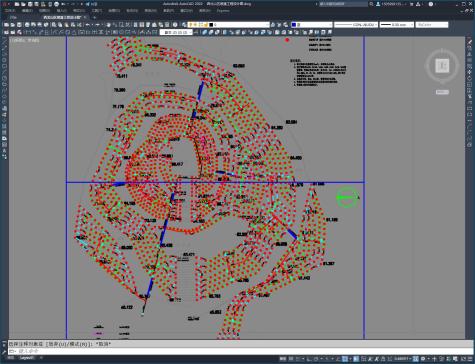Click the black layer color swatch
The height and width of the screenshot is (364, 475).
pos(211,25)
